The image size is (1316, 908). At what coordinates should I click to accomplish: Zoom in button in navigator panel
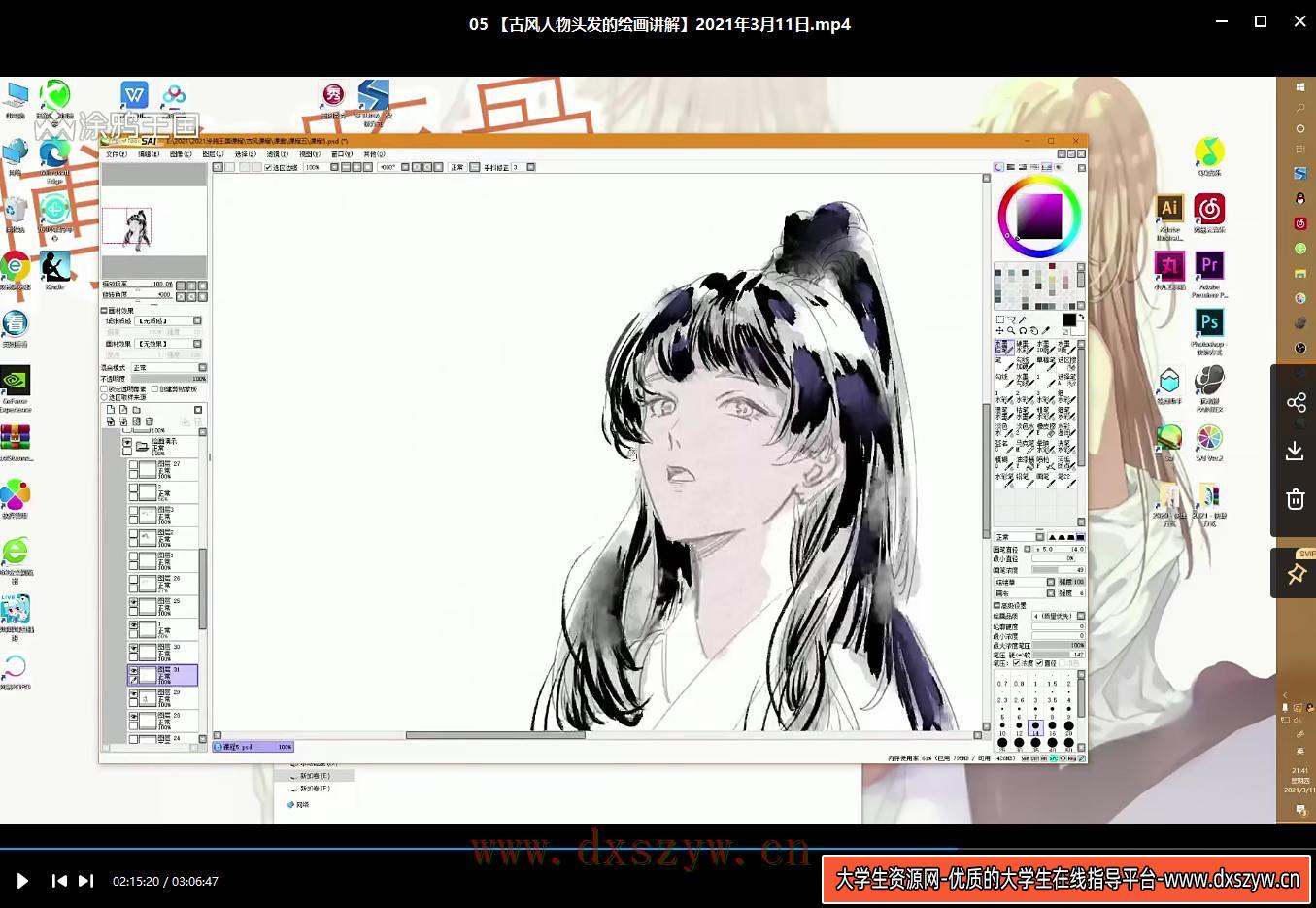pyautogui.click(x=192, y=286)
